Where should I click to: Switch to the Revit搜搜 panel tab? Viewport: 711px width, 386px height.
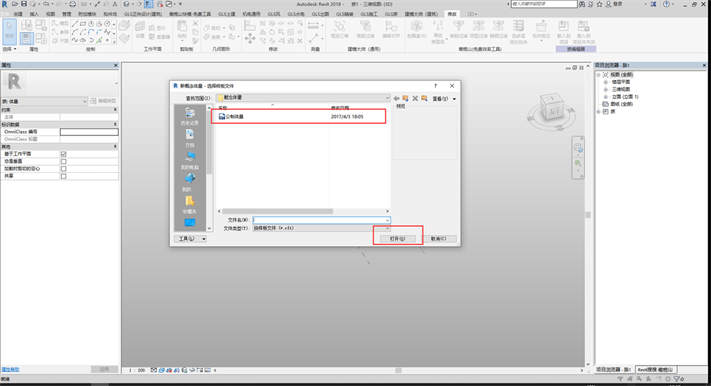point(656,370)
